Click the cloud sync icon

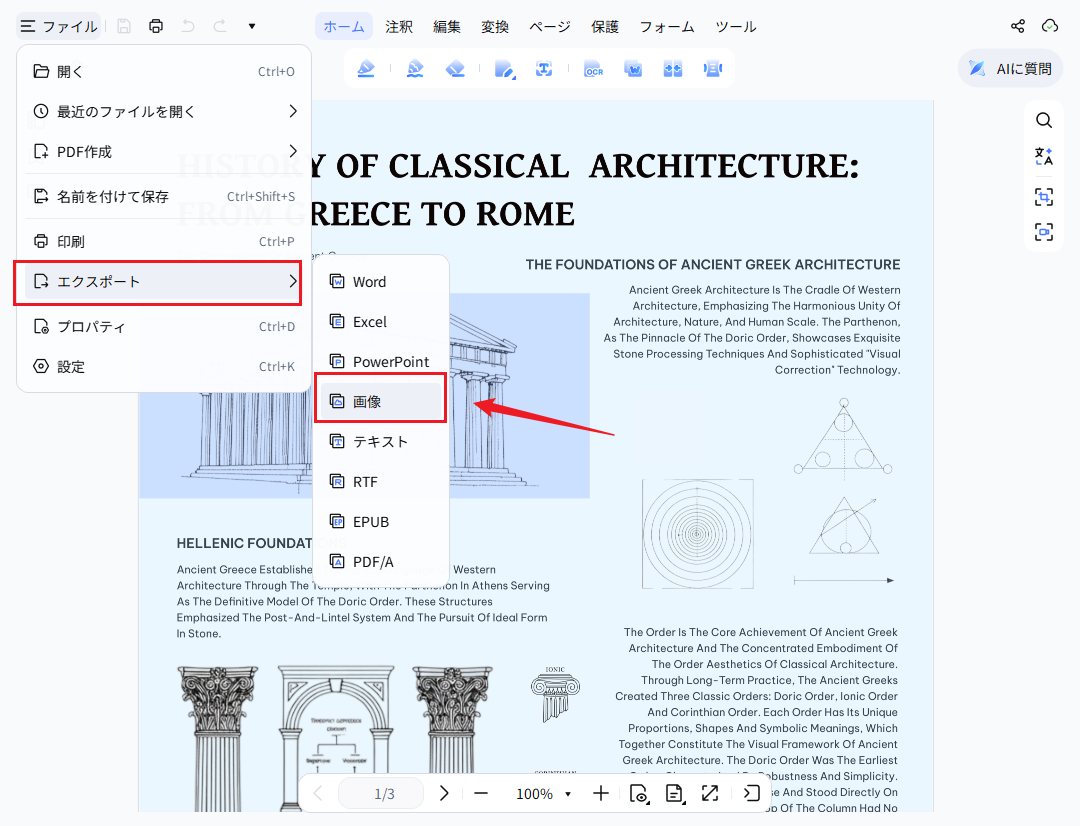coord(1050,26)
